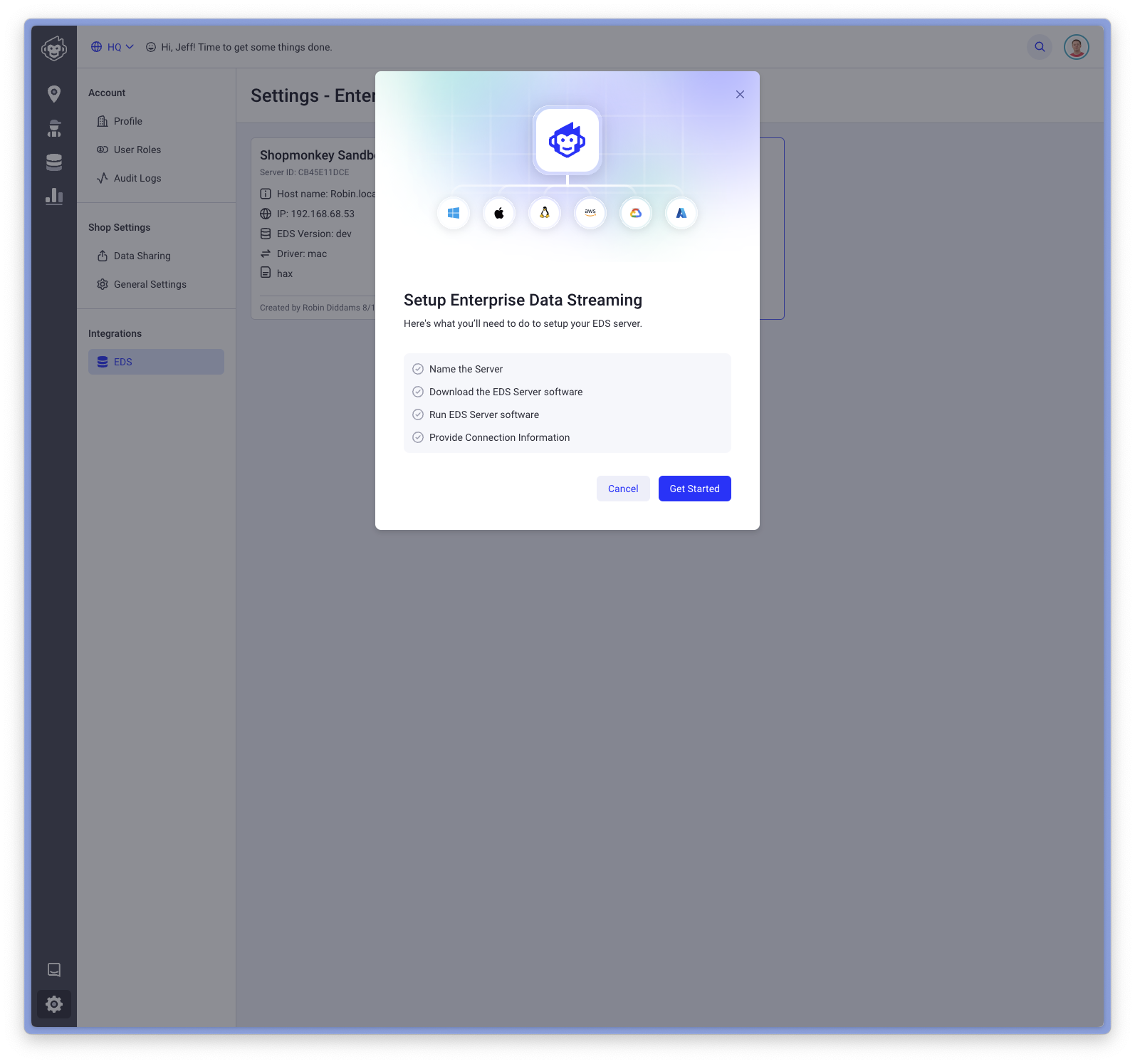Open the technician person icon in the sidebar
Image resolution: width=1135 pixels, height=1064 pixels.
click(x=54, y=128)
